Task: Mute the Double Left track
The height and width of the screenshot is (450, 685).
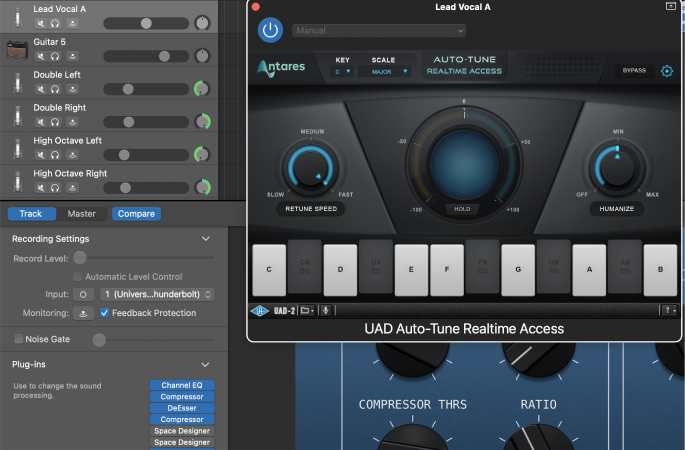Action: point(41,89)
